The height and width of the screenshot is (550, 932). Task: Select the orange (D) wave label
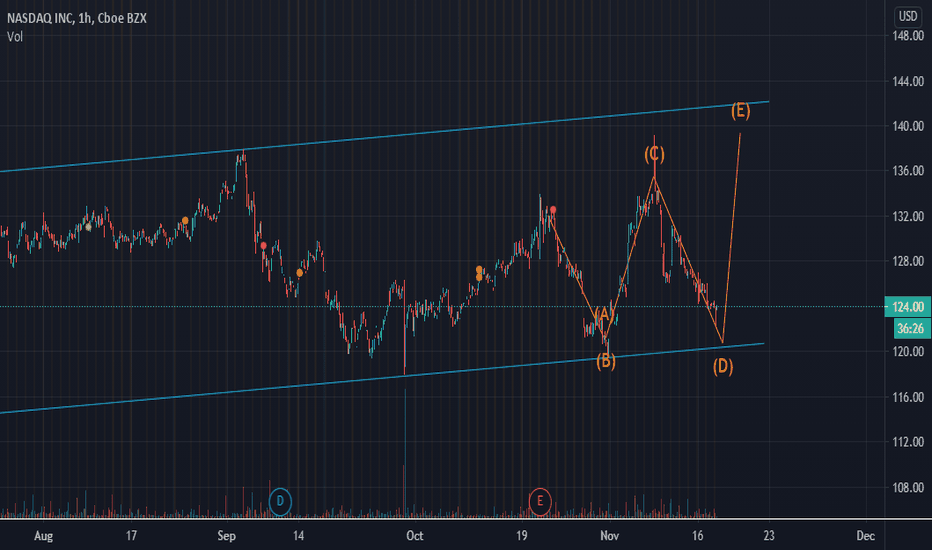click(x=723, y=366)
